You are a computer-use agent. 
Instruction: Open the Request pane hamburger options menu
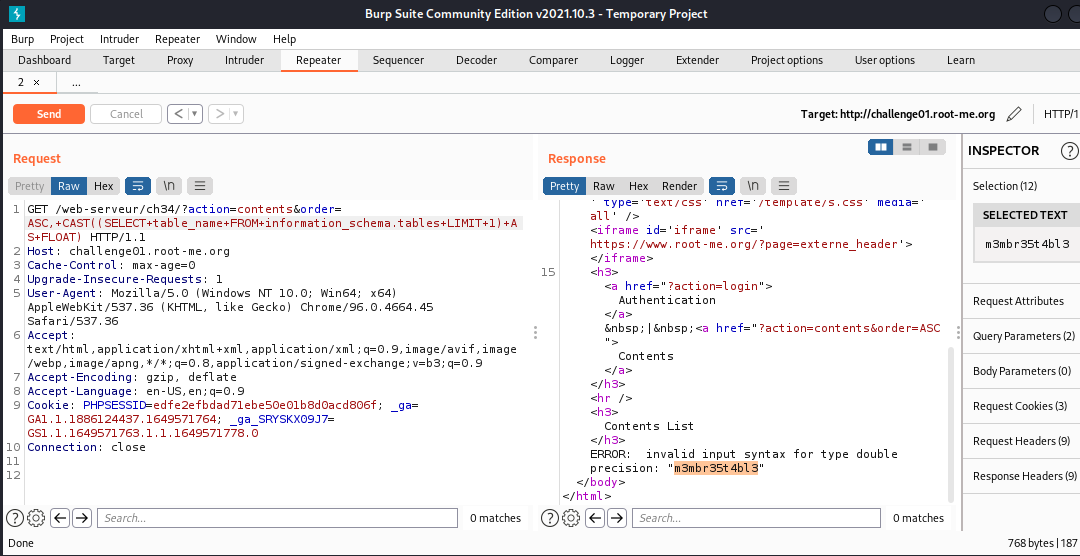pos(200,185)
